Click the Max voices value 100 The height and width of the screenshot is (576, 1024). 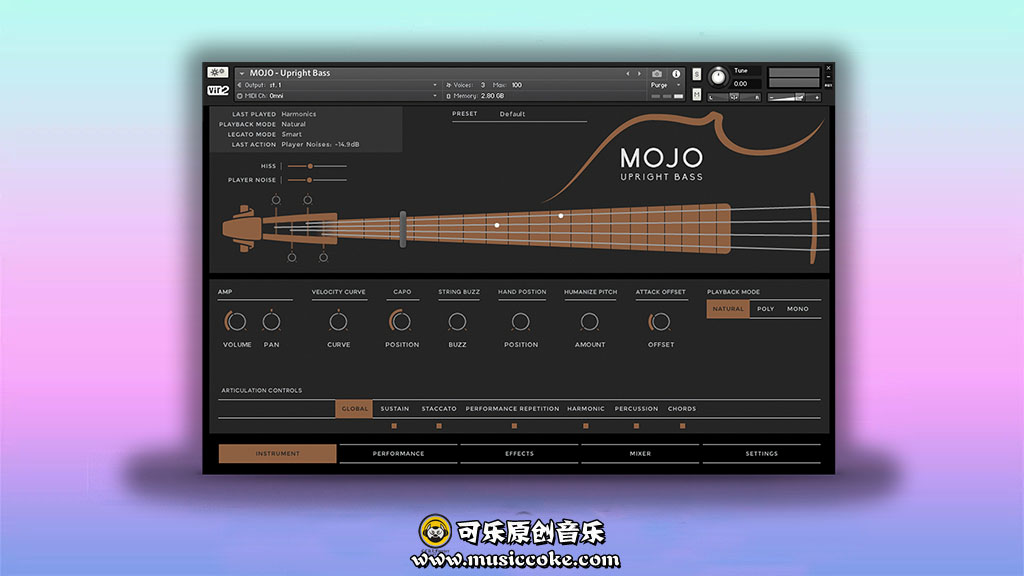(x=517, y=85)
